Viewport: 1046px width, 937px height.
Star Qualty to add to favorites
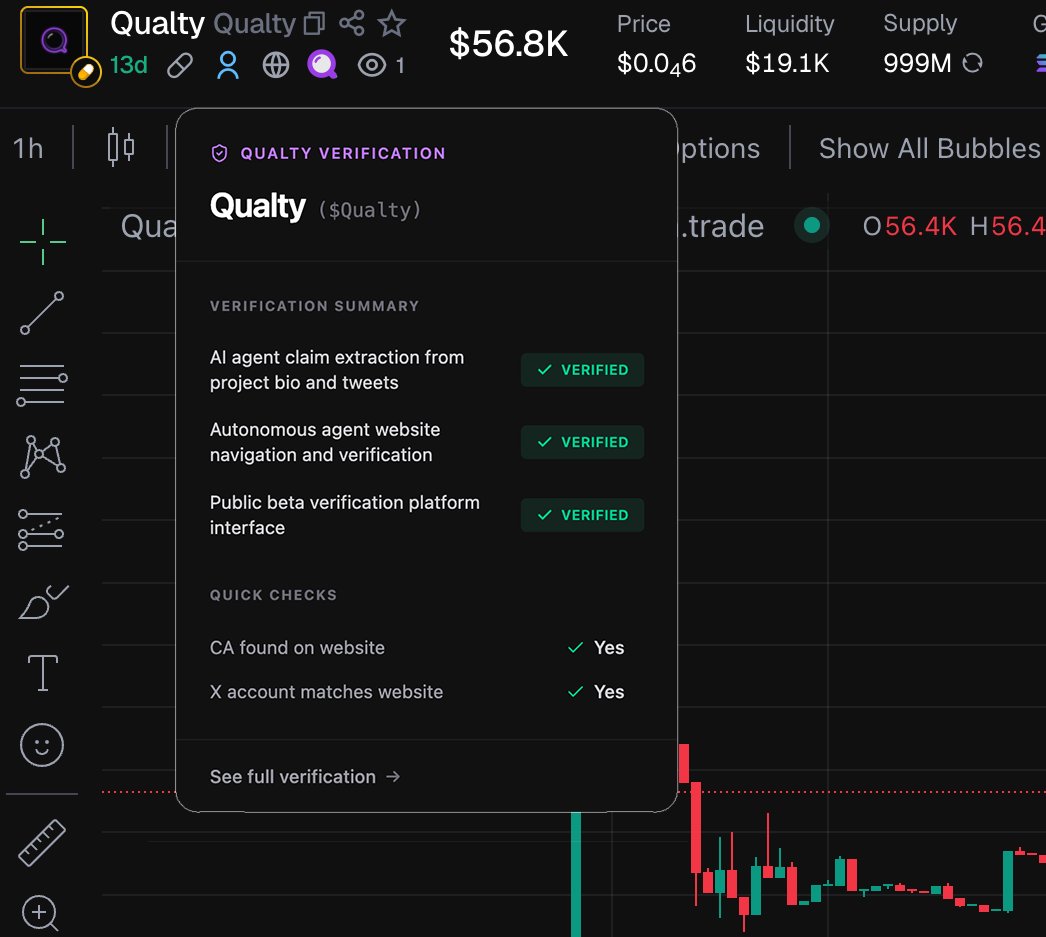point(391,23)
